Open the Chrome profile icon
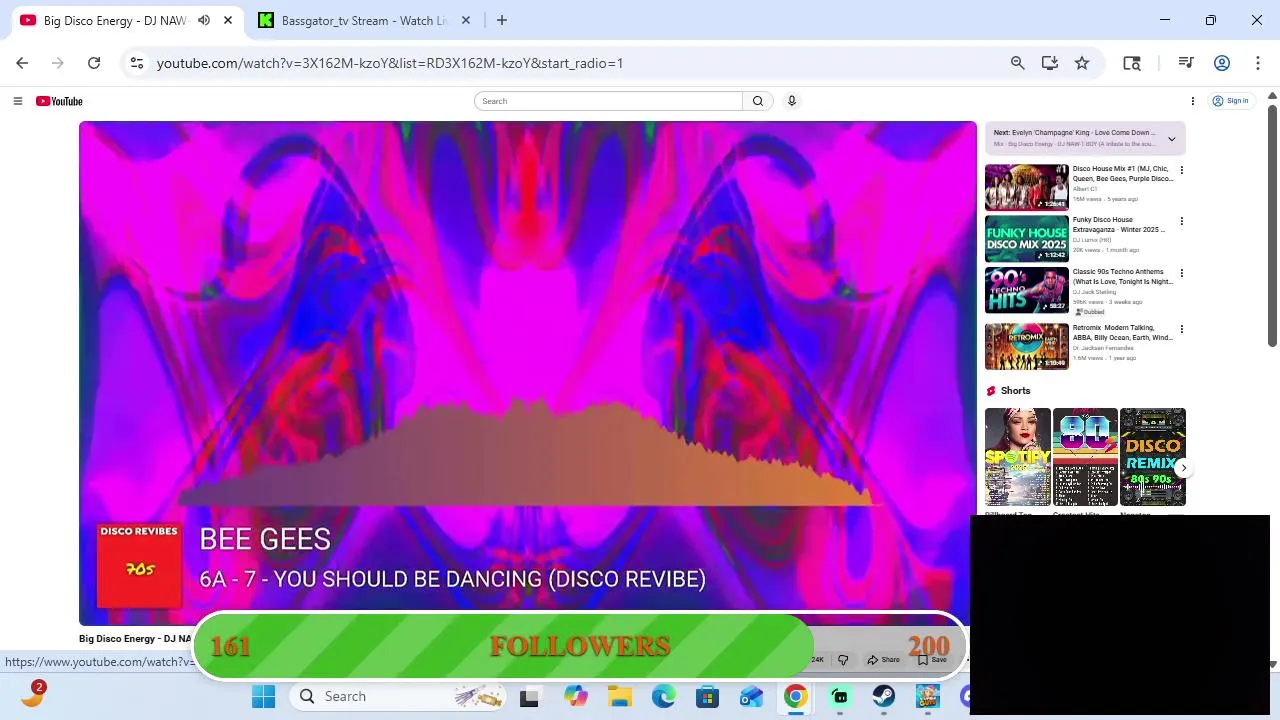1280x720 pixels. (1221, 63)
